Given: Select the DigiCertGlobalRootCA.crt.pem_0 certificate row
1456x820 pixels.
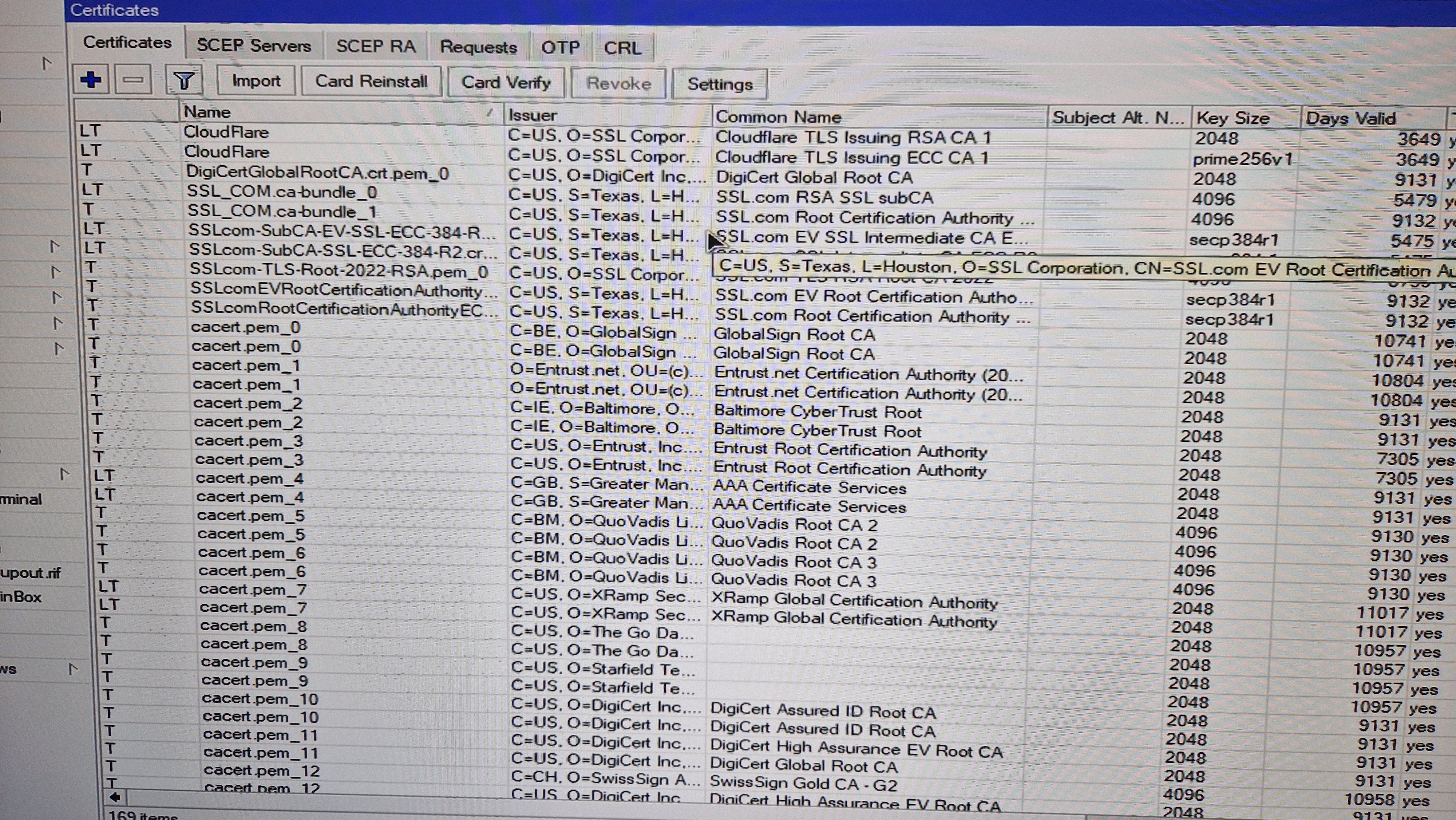Looking at the screenshot, I should click(317, 173).
